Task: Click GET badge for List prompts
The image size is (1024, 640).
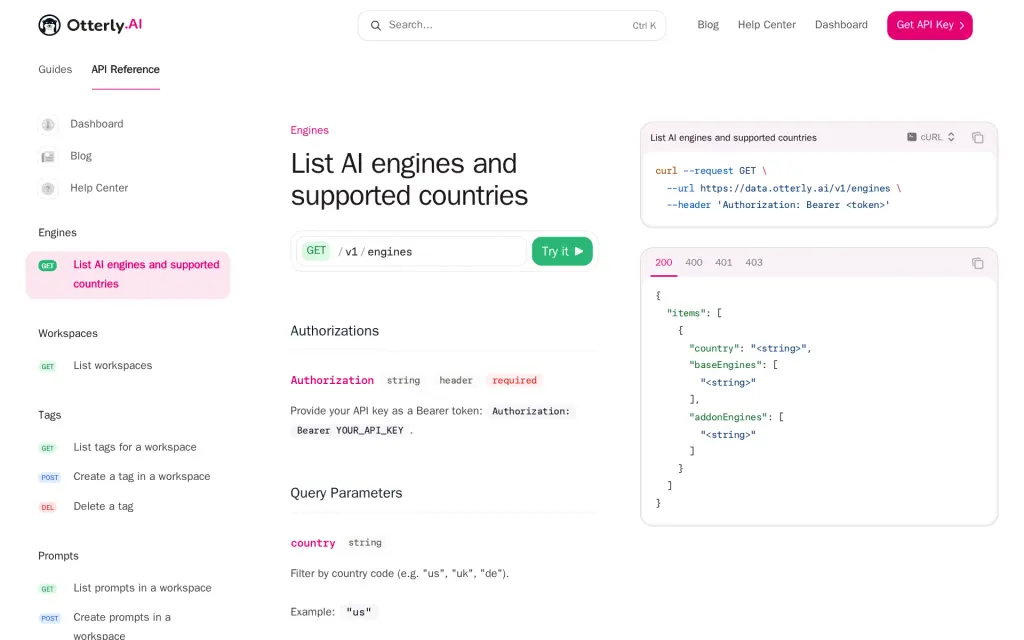Action: click(x=48, y=589)
